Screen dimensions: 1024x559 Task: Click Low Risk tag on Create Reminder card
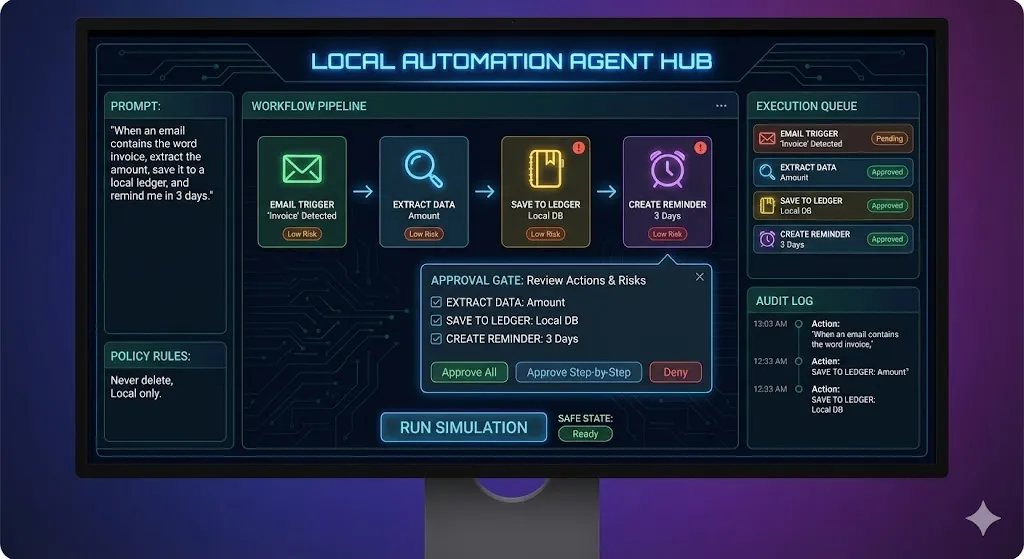pyautogui.click(x=667, y=234)
